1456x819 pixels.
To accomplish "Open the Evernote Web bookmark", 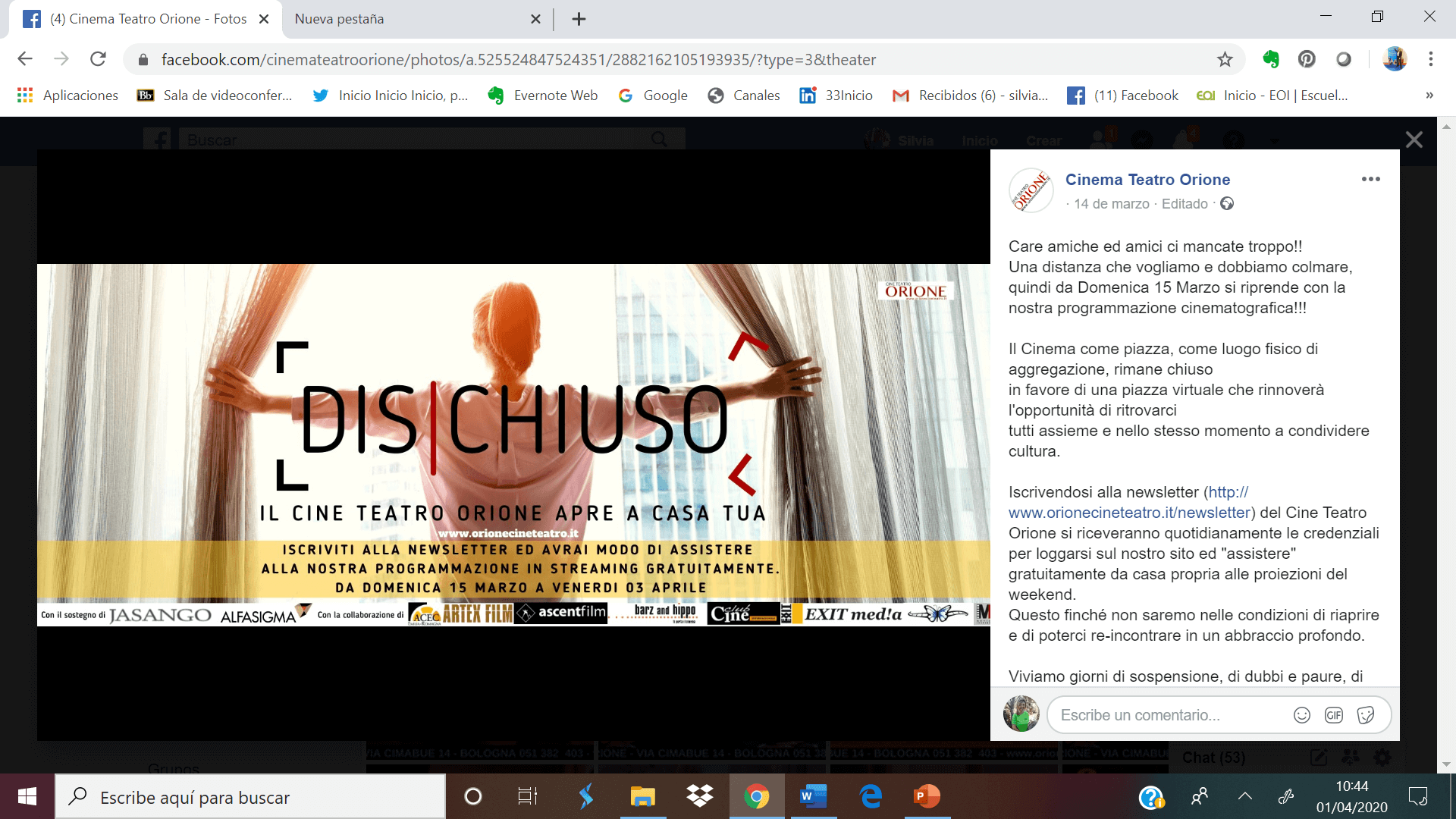I will click(543, 96).
